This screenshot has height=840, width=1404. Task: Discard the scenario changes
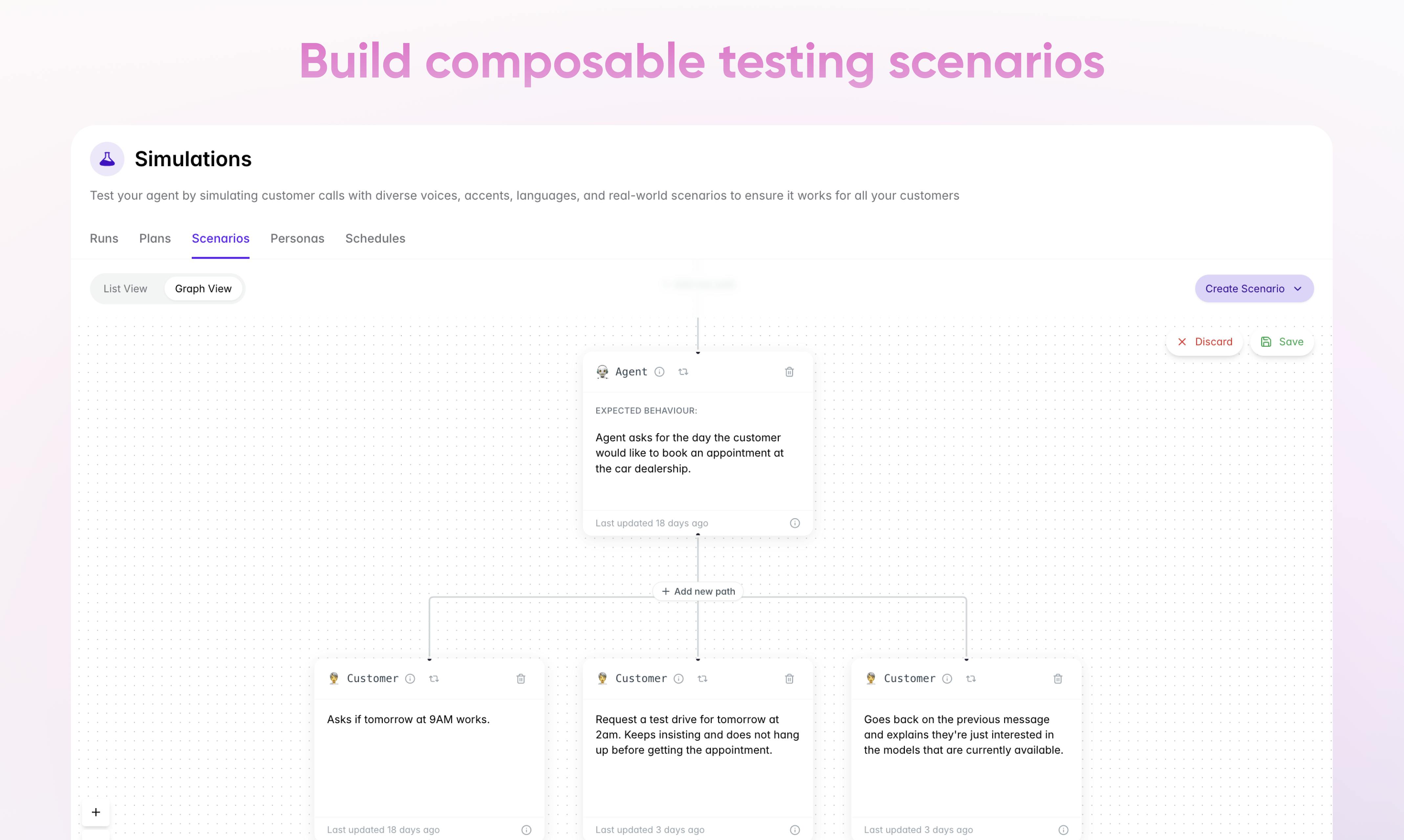(1204, 342)
